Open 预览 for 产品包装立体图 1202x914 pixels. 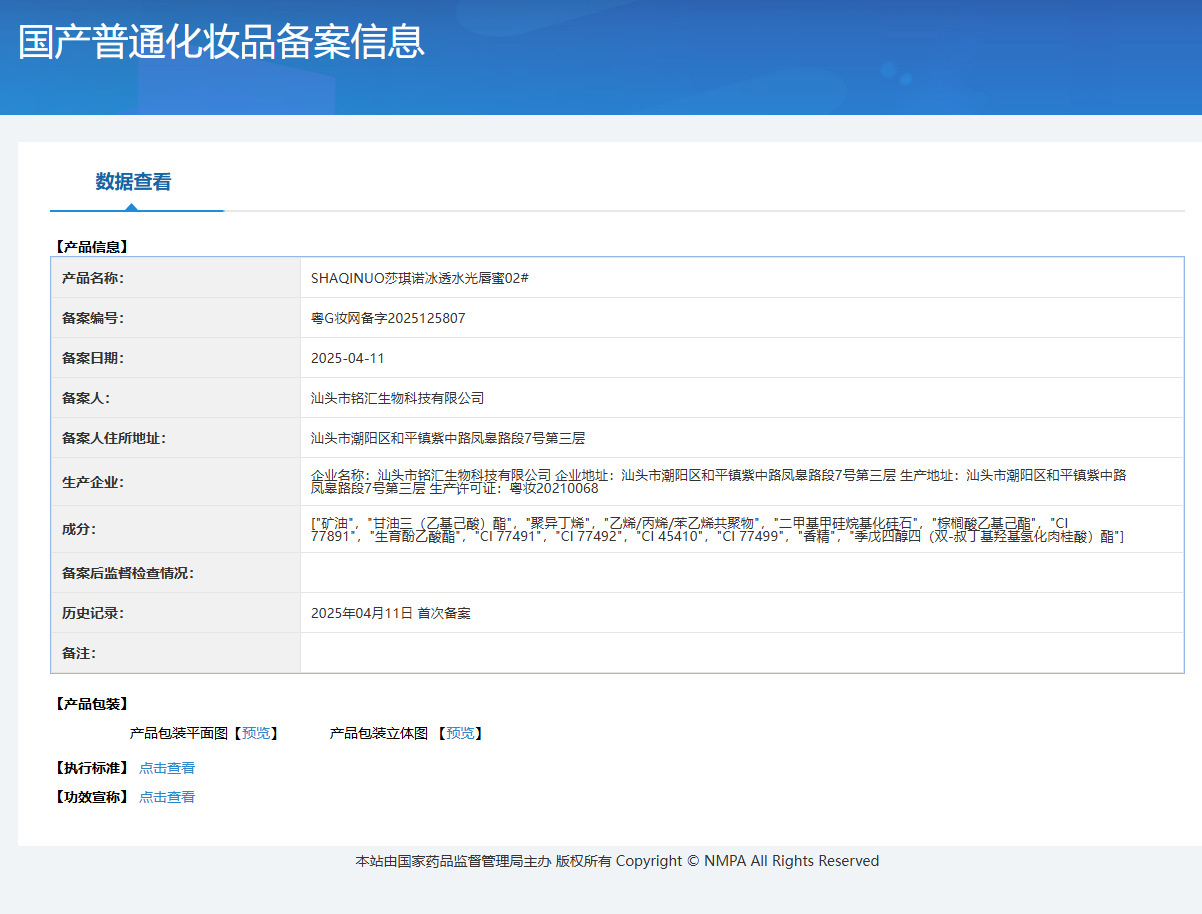tap(460, 733)
